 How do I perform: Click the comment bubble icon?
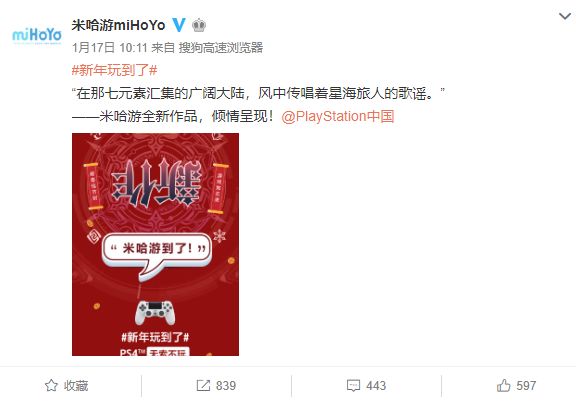point(353,386)
